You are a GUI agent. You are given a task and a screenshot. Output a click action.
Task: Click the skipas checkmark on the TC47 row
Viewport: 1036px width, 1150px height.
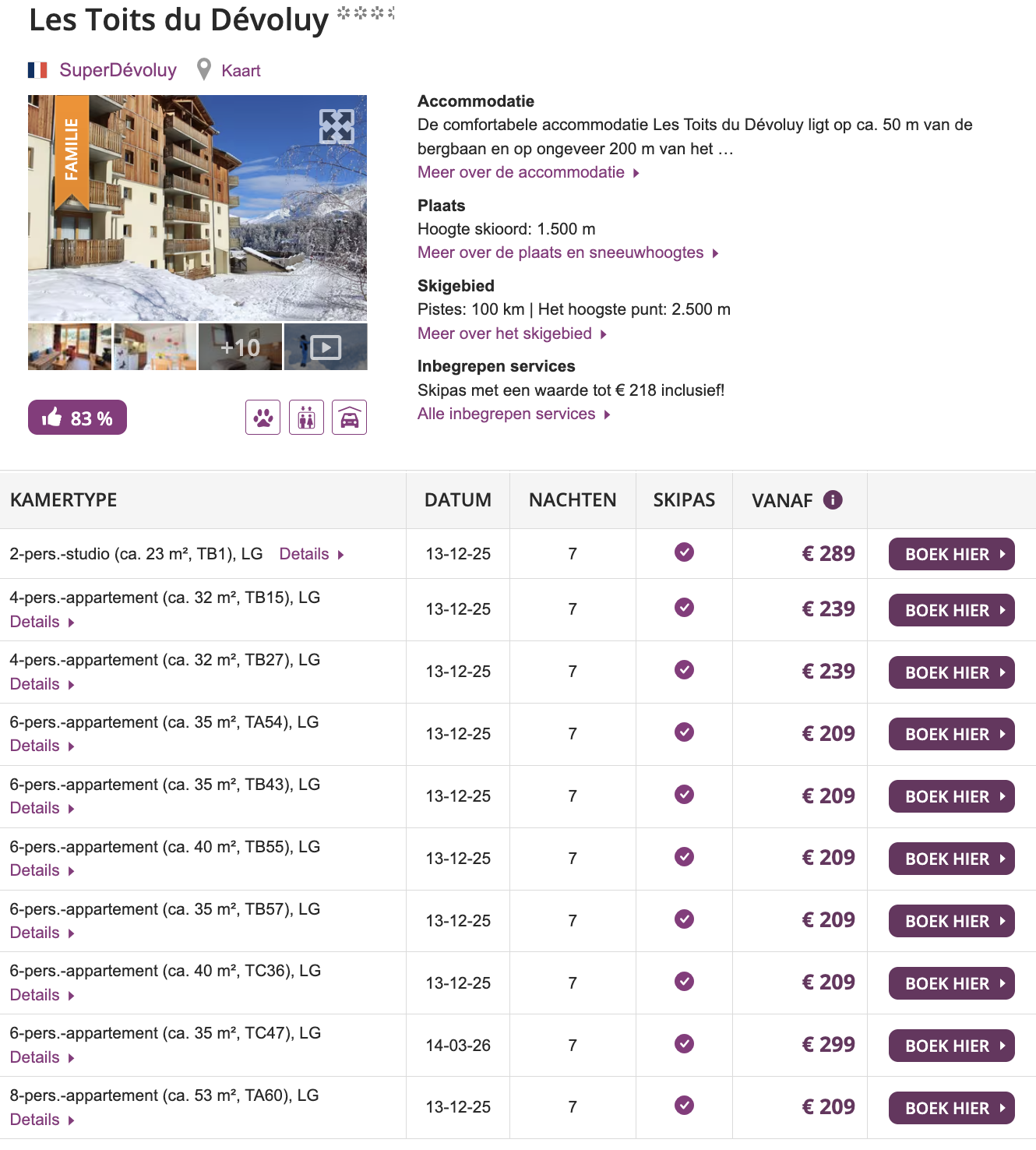tap(683, 1044)
